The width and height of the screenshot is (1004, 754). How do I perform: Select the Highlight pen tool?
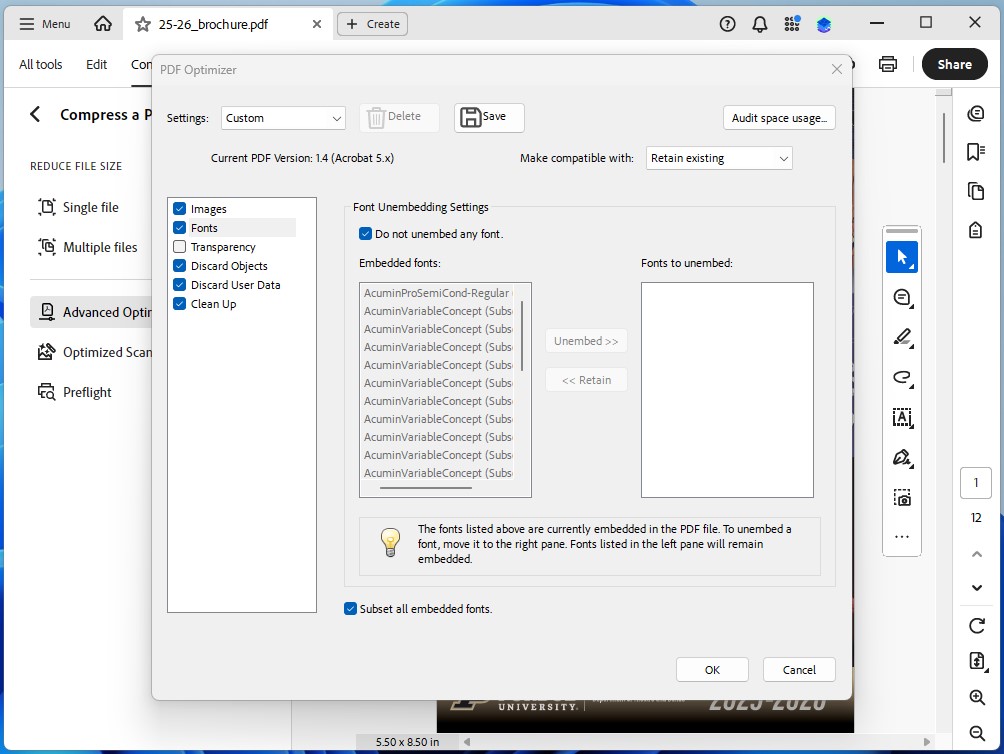tap(902, 337)
